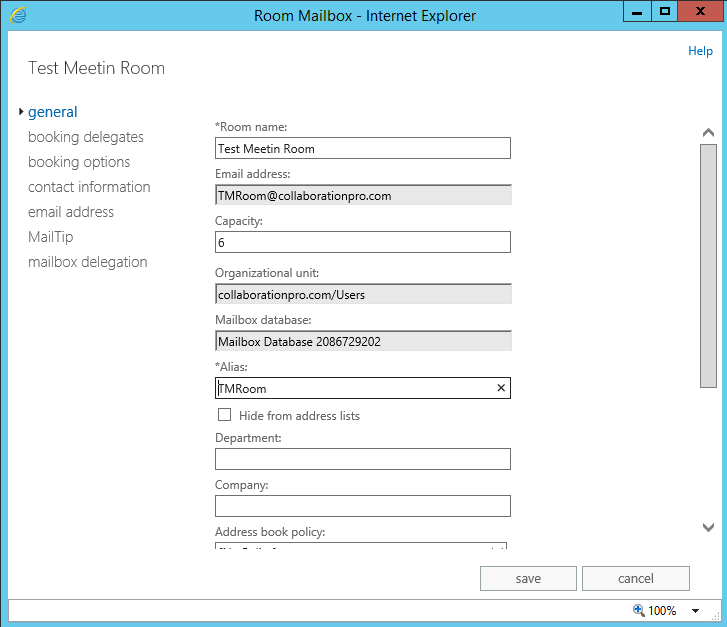Viewport: 727px width, 627px height.
Task: Click the vertical scrollbar thumb
Action: click(x=708, y=266)
